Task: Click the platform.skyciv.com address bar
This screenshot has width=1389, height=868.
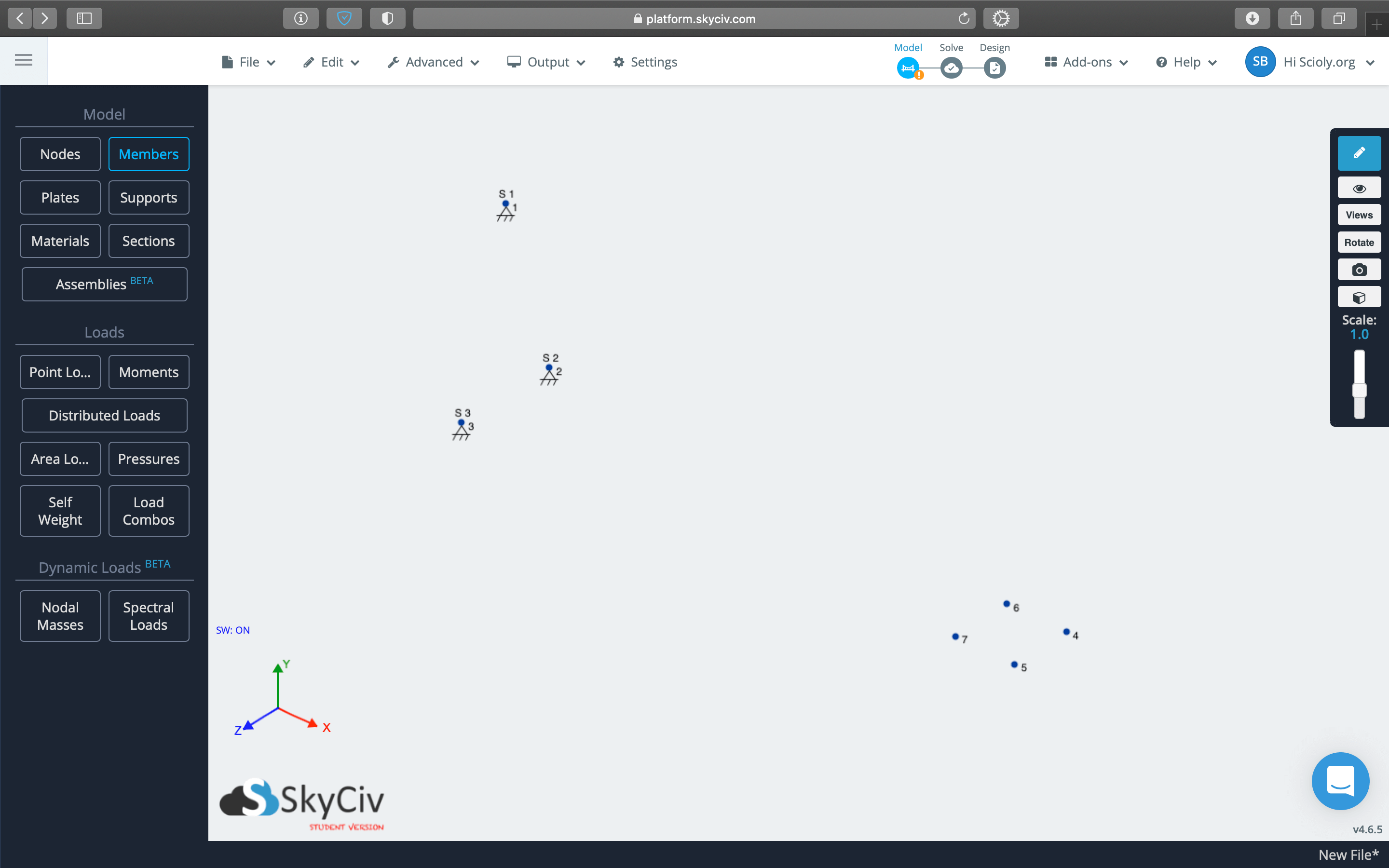Action: [694, 18]
